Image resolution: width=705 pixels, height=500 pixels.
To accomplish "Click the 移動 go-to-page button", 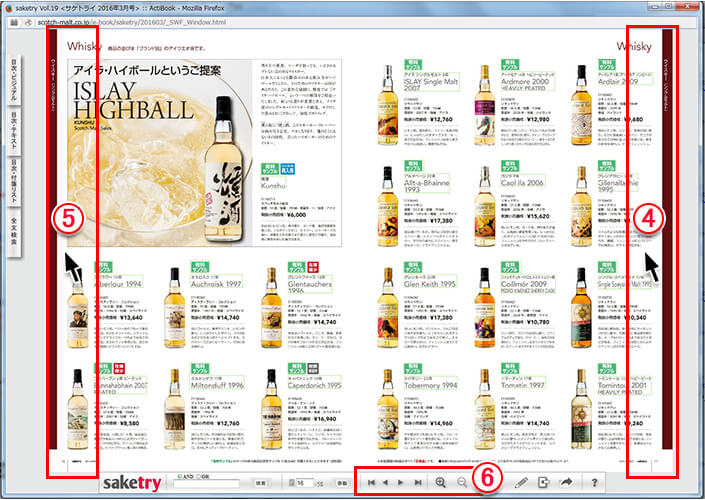I will (x=342, y=483).
